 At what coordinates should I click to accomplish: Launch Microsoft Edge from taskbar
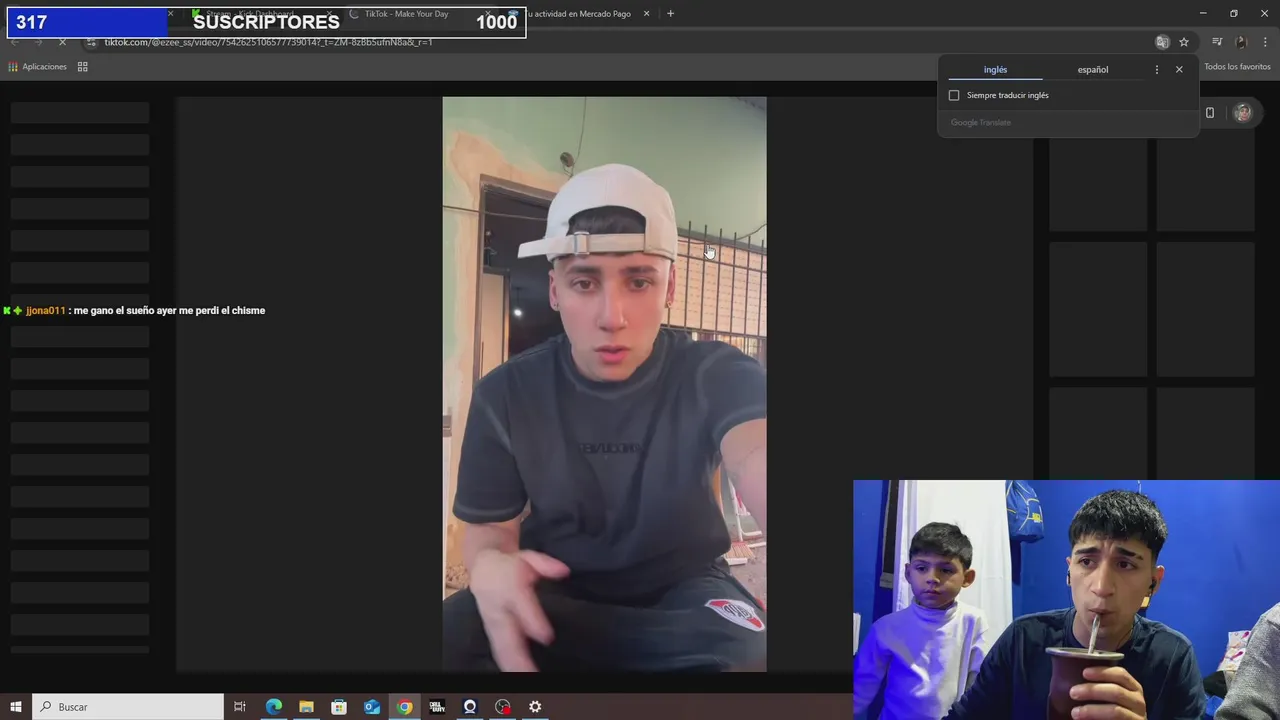pyautogui.click(x=274, y=707)
